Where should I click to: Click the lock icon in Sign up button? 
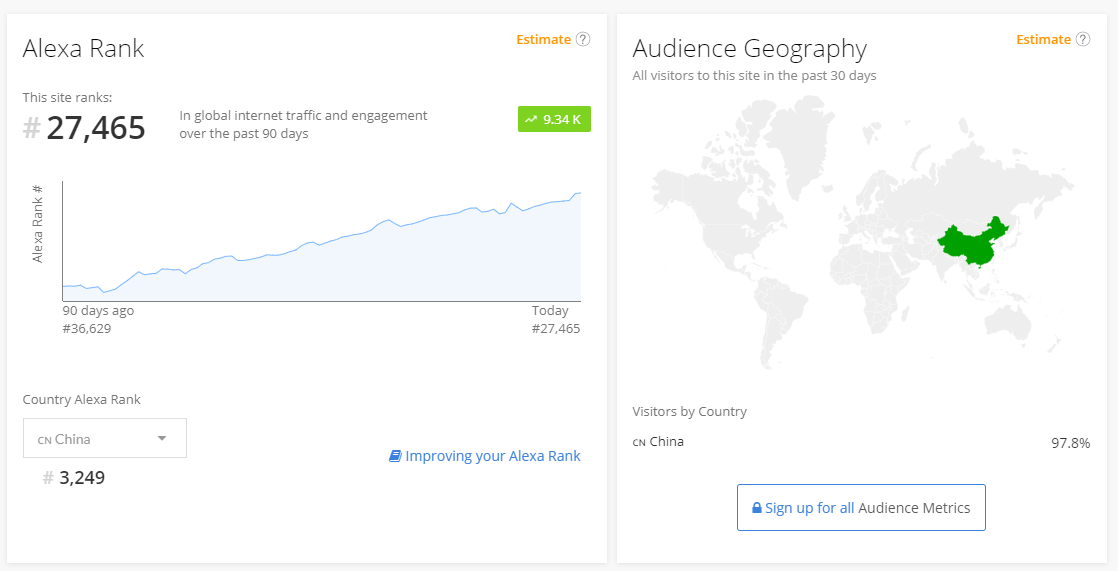(757, 508)
